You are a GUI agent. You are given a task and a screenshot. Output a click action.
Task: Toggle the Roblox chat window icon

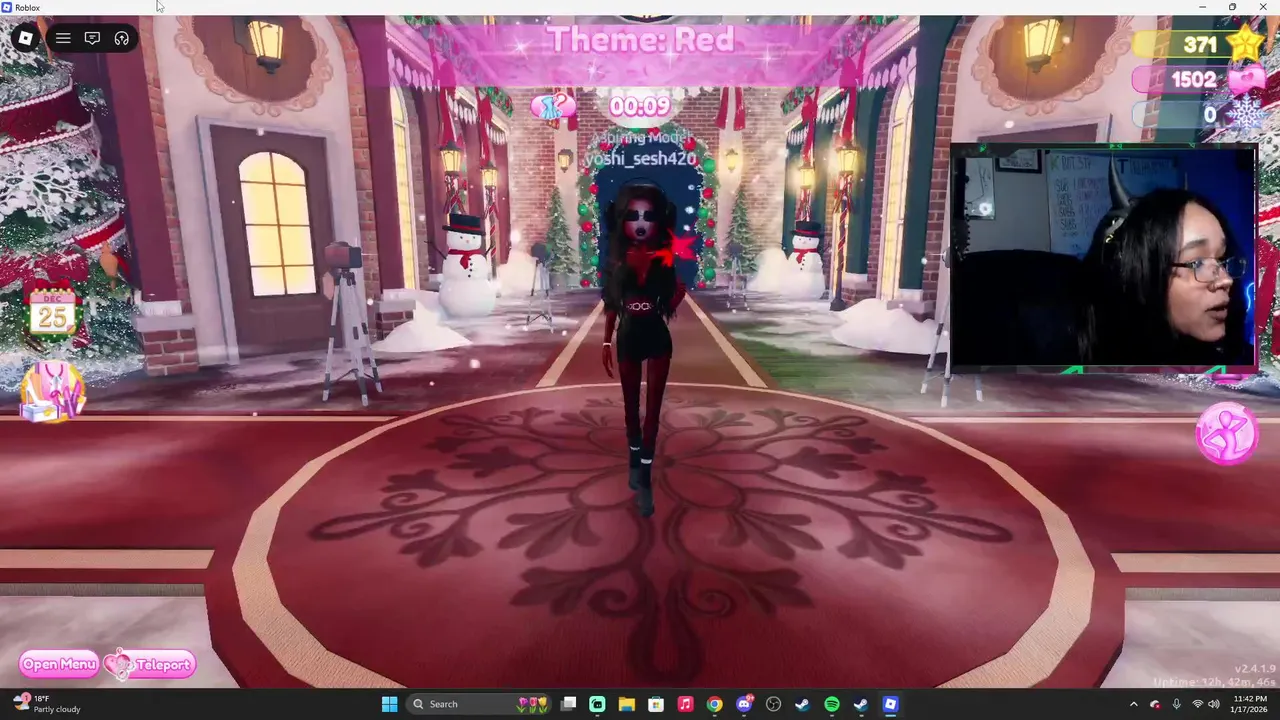tap(92, 39)
